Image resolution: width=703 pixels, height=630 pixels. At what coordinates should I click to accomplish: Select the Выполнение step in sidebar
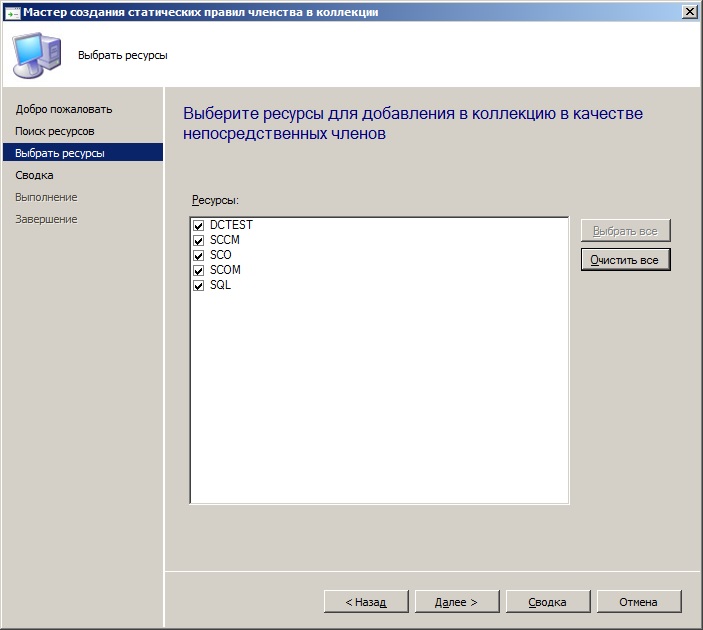tap(46, 197)
